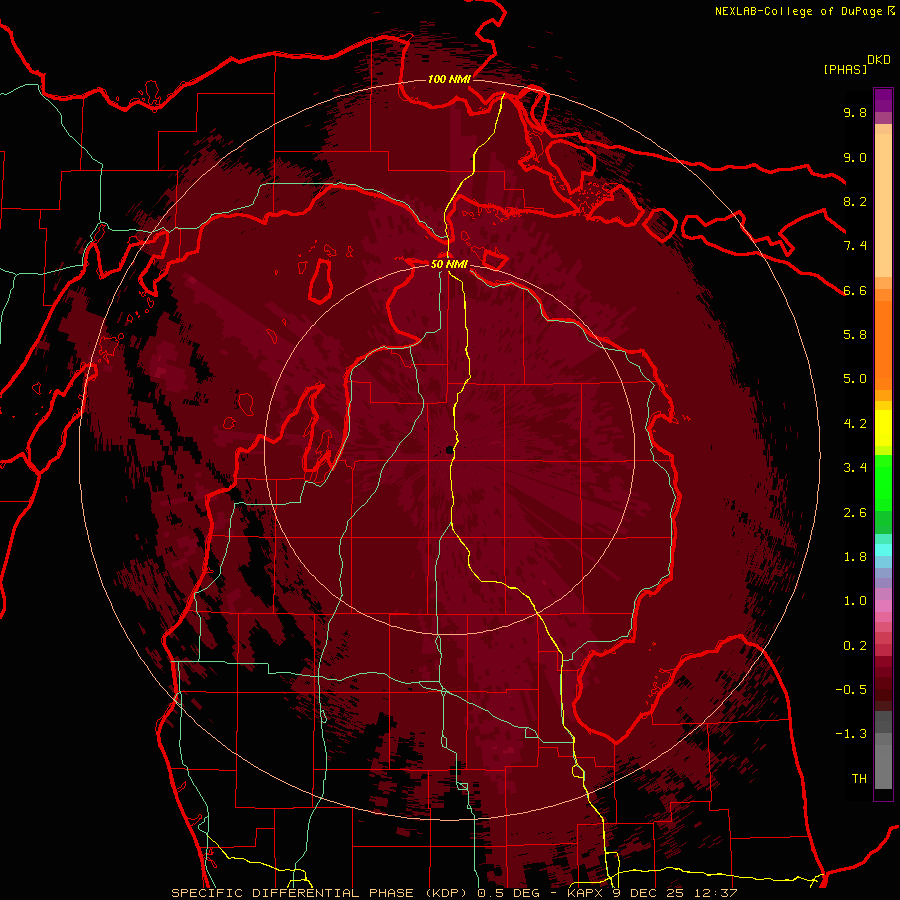Pick the yellow segment of the color bar
The width and height of the screenshot is (900, 900).
click(883, 428)
